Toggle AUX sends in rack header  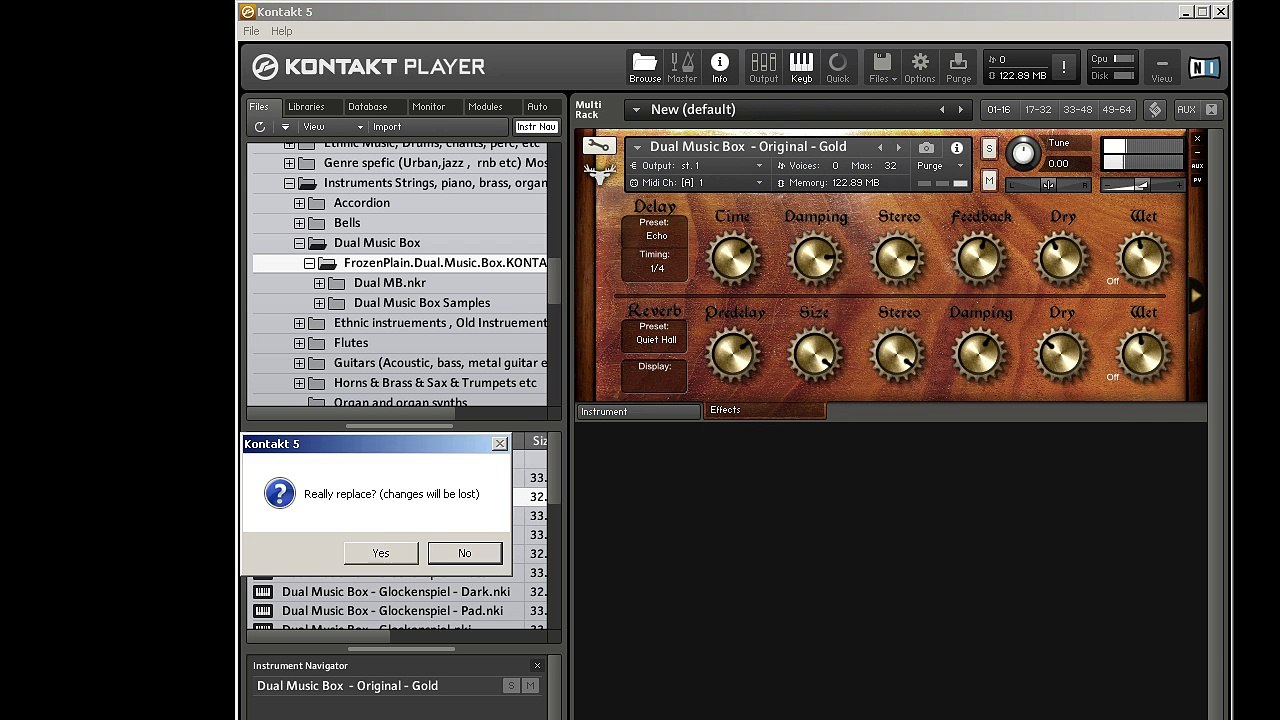click(x=1186, y=109)
